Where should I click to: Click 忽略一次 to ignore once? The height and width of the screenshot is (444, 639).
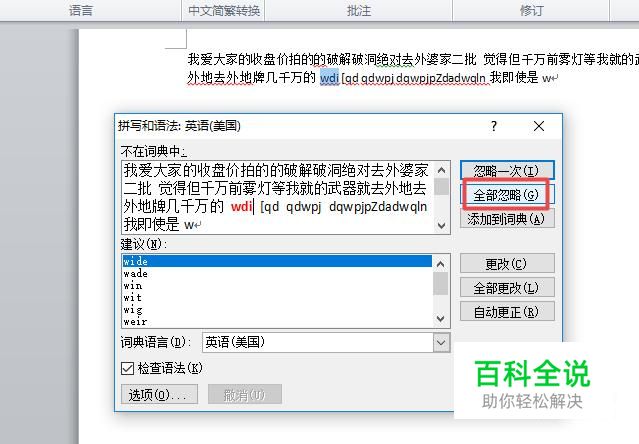507,170
